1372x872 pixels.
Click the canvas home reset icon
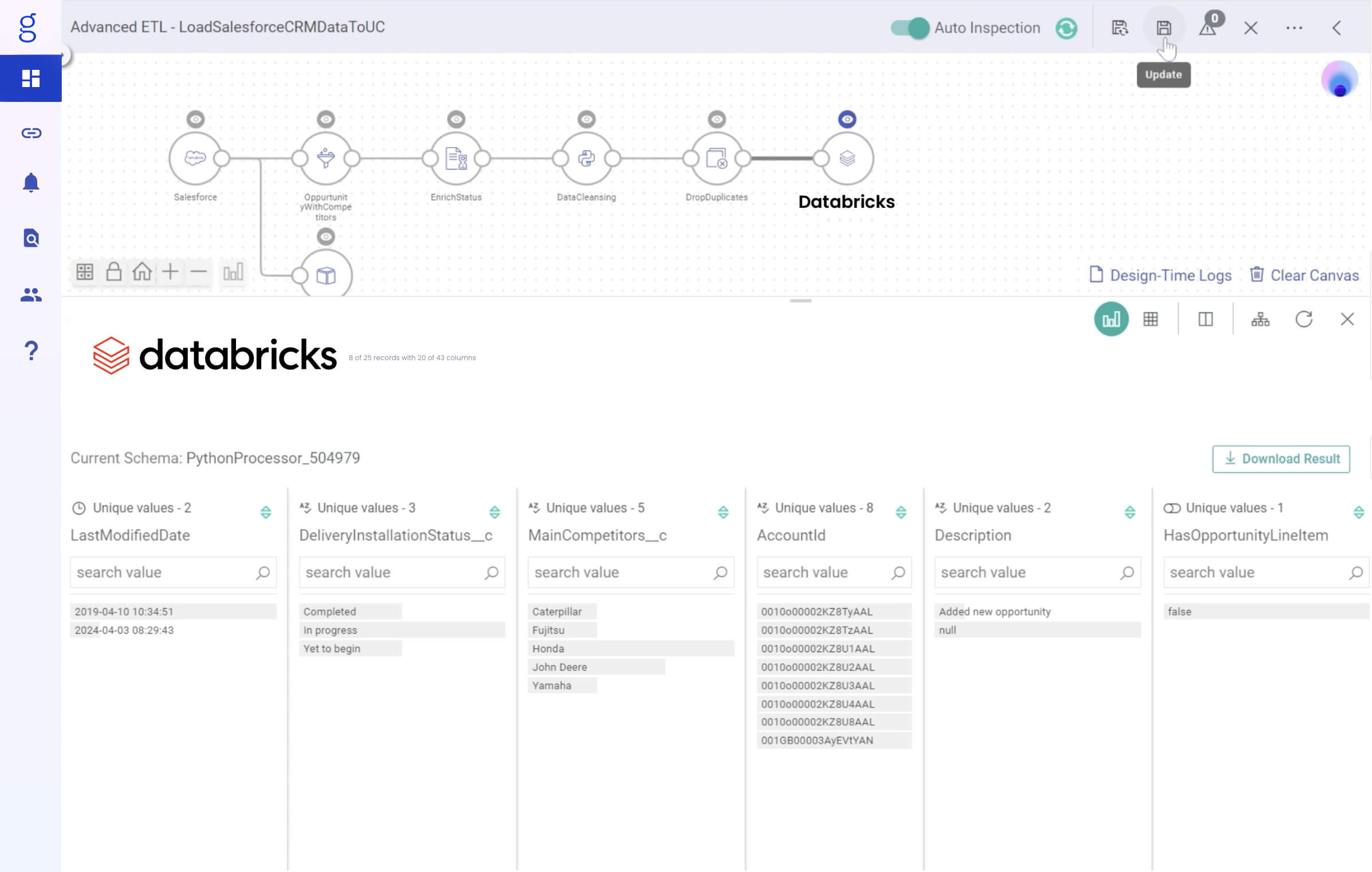[141, 271]
